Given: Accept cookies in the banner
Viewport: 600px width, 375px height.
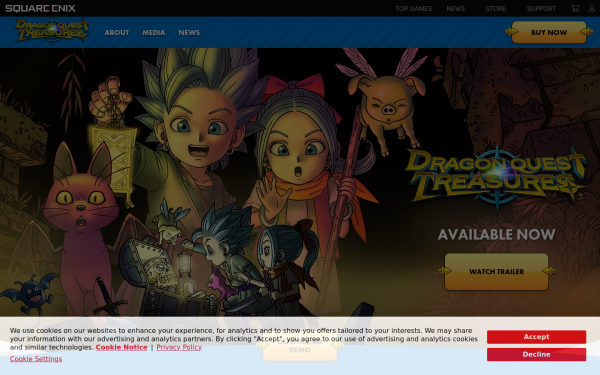Looking at the screenshot, I should coord(536,337).
